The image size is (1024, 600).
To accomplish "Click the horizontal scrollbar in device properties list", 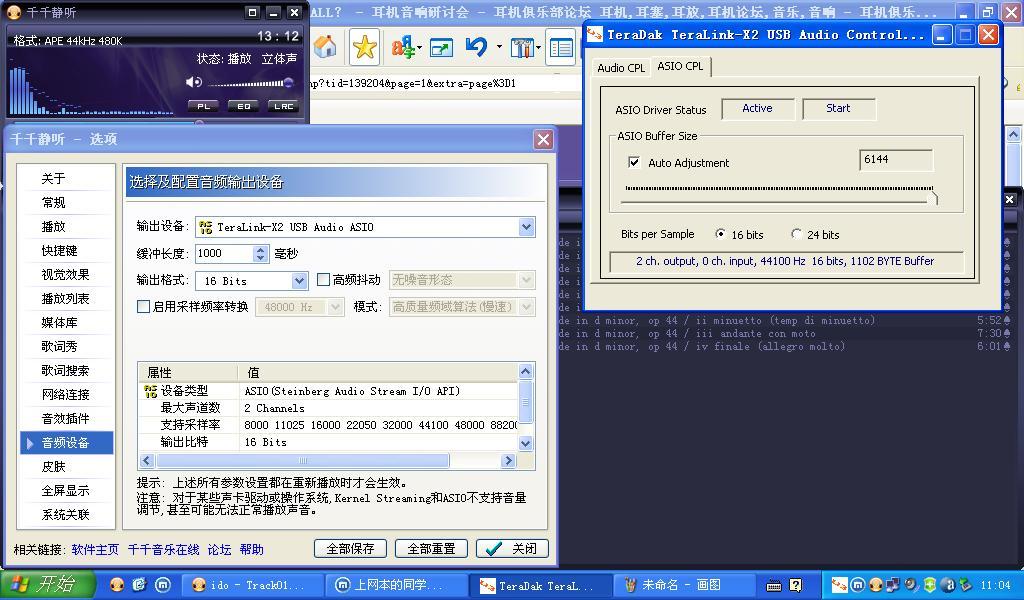I will [303, 461].
